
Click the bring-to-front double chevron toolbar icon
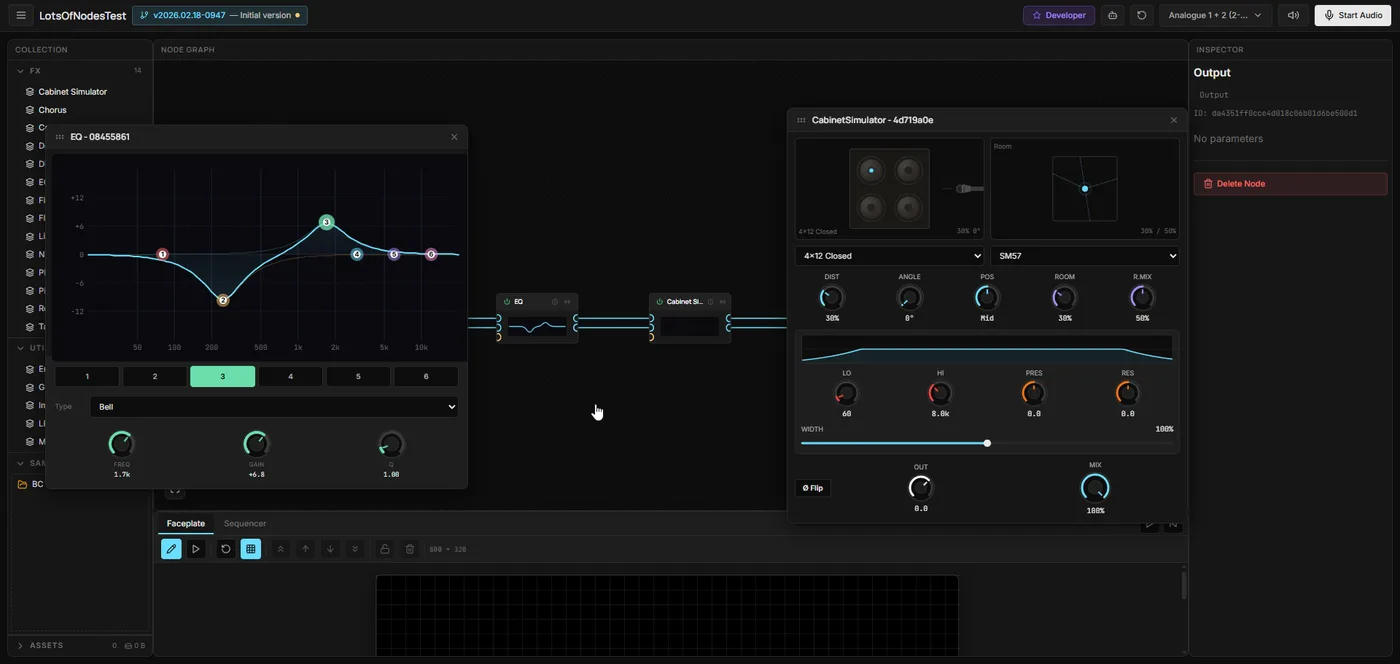[279, 548]
